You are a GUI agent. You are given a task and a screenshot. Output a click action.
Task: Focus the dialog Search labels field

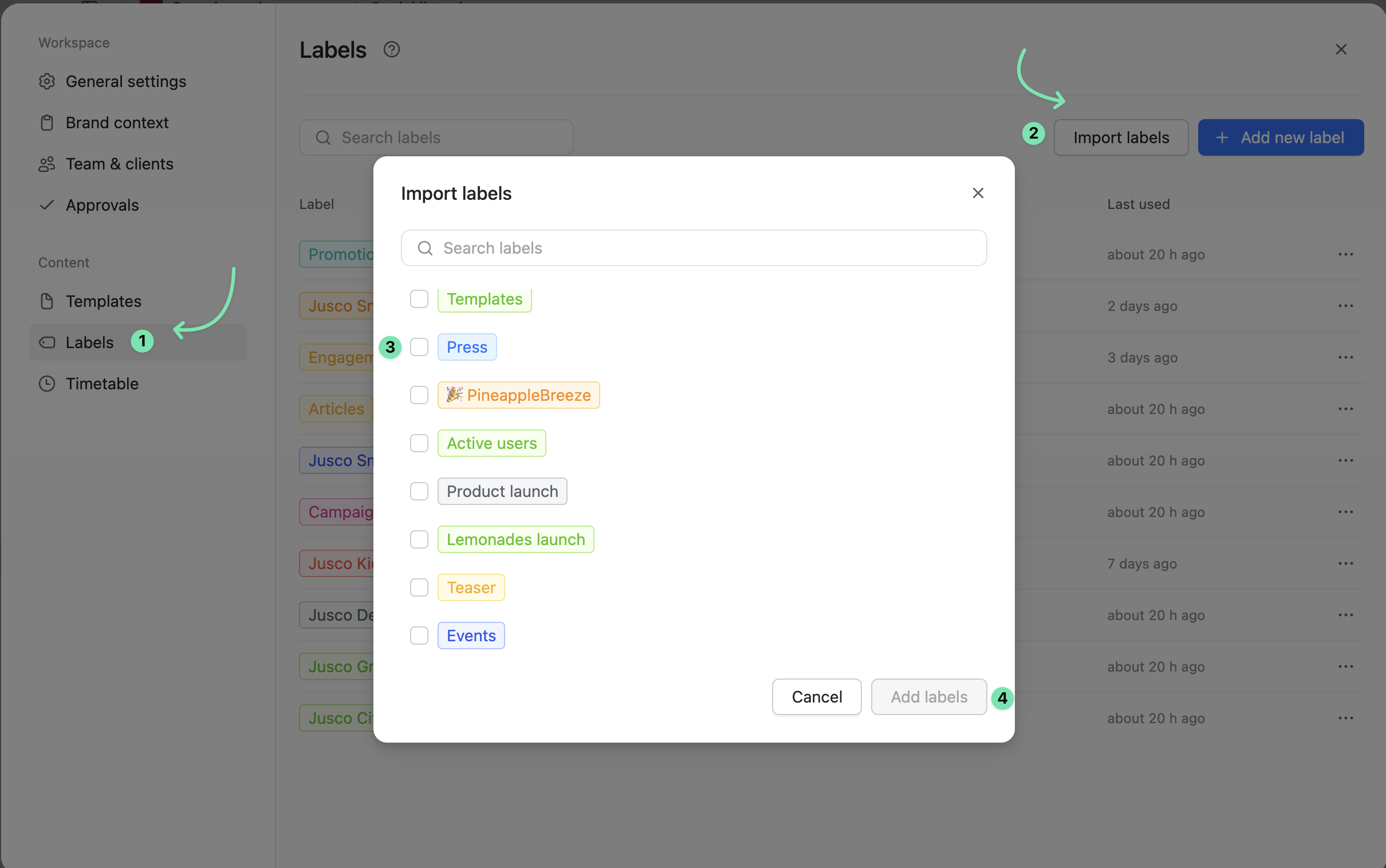point(694,248)
